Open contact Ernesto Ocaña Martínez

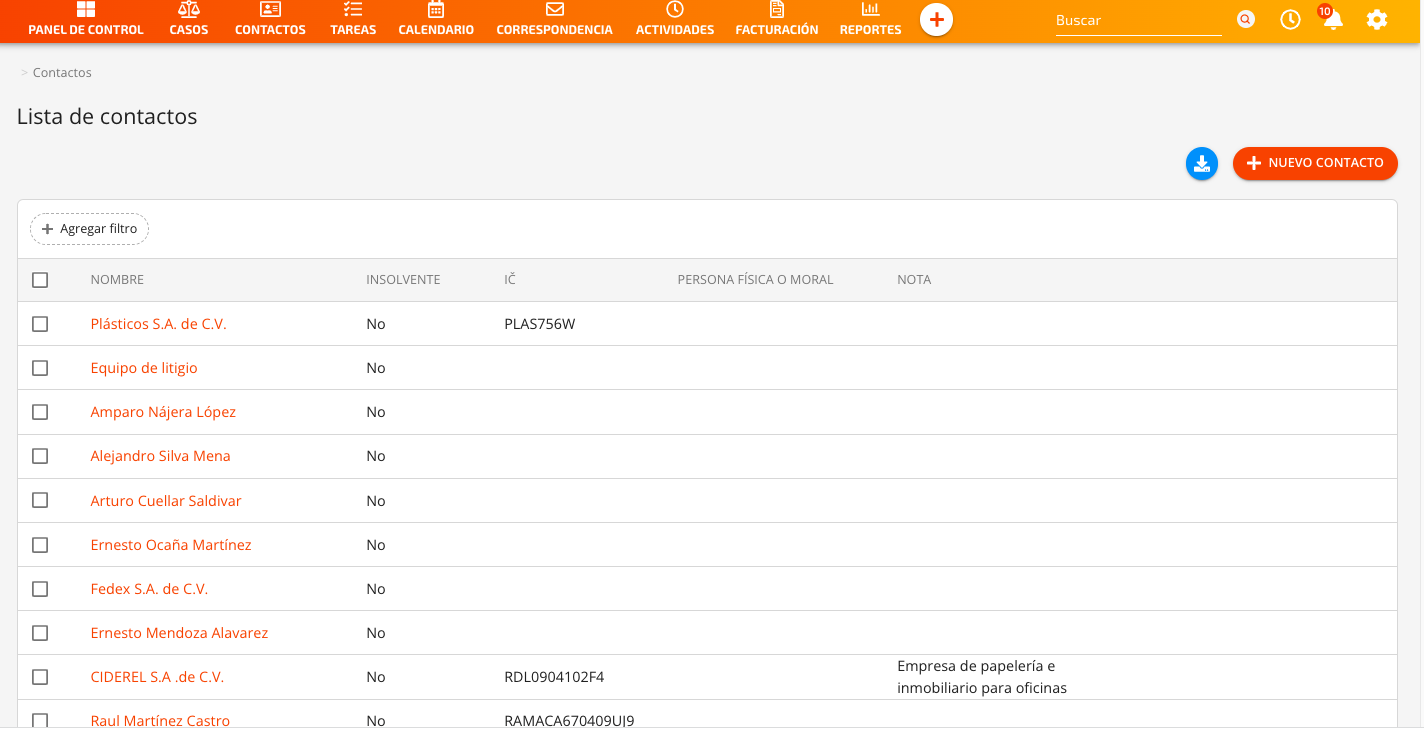point(171,545)
